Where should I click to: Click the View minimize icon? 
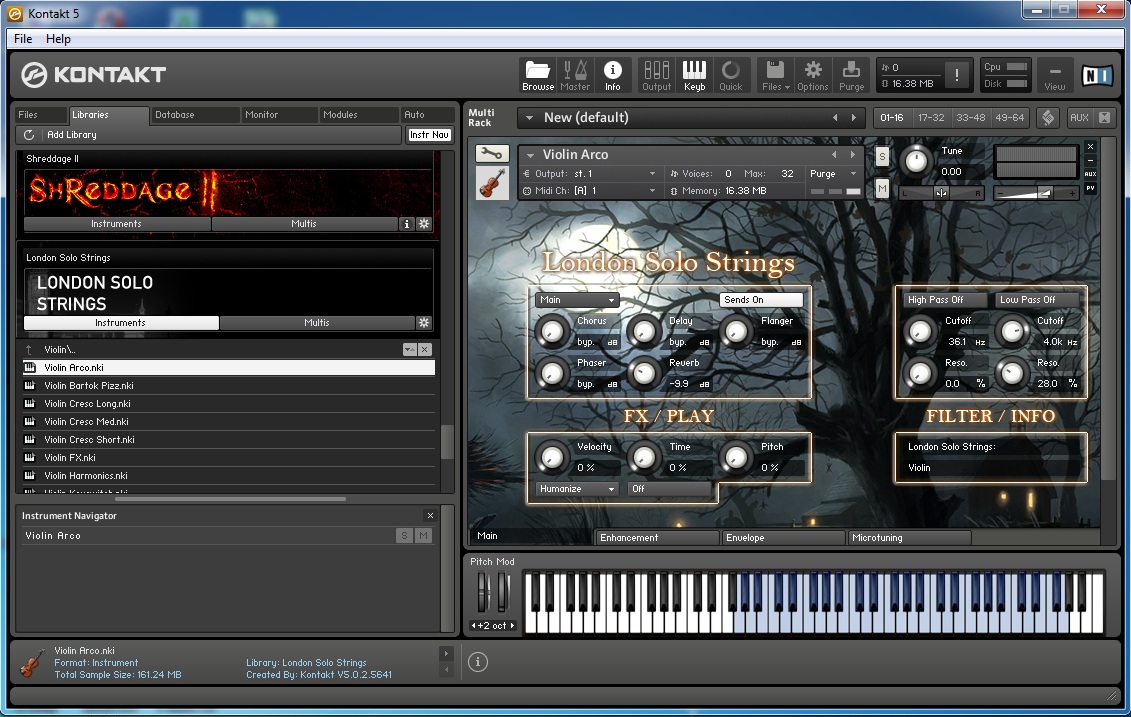point(1055,76)
